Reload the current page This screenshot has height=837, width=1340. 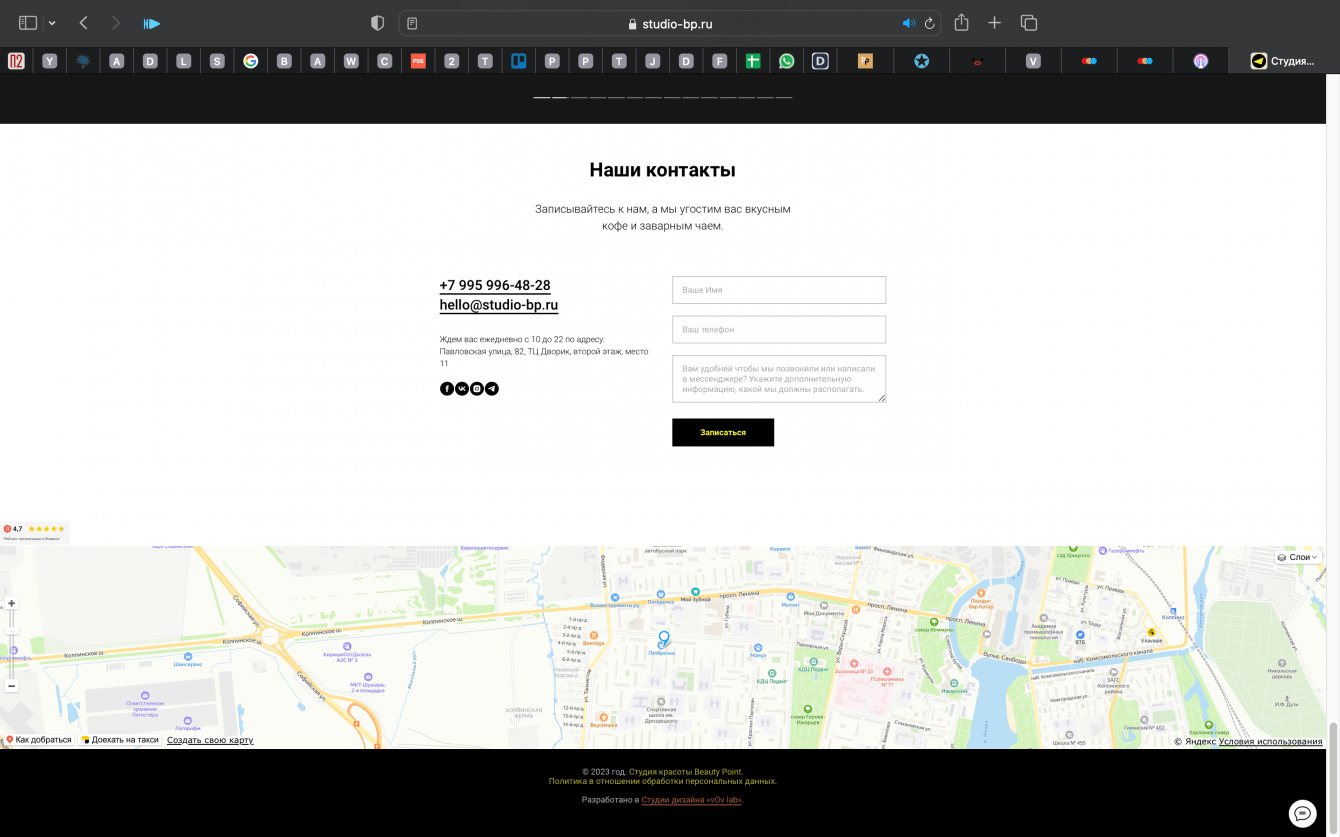[x=929, y=23]
